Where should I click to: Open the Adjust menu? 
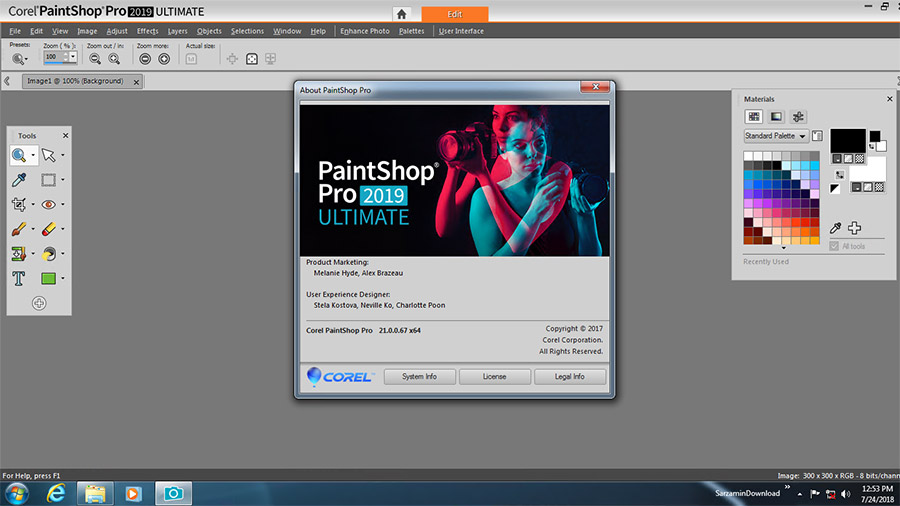(117, 31)
